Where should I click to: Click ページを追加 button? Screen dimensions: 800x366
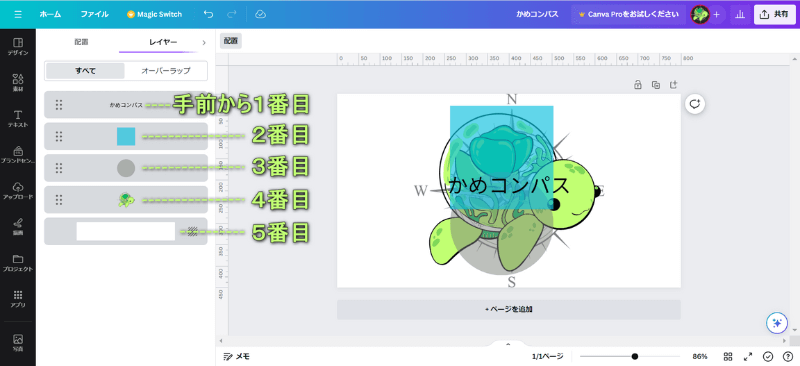coord(509,309)
